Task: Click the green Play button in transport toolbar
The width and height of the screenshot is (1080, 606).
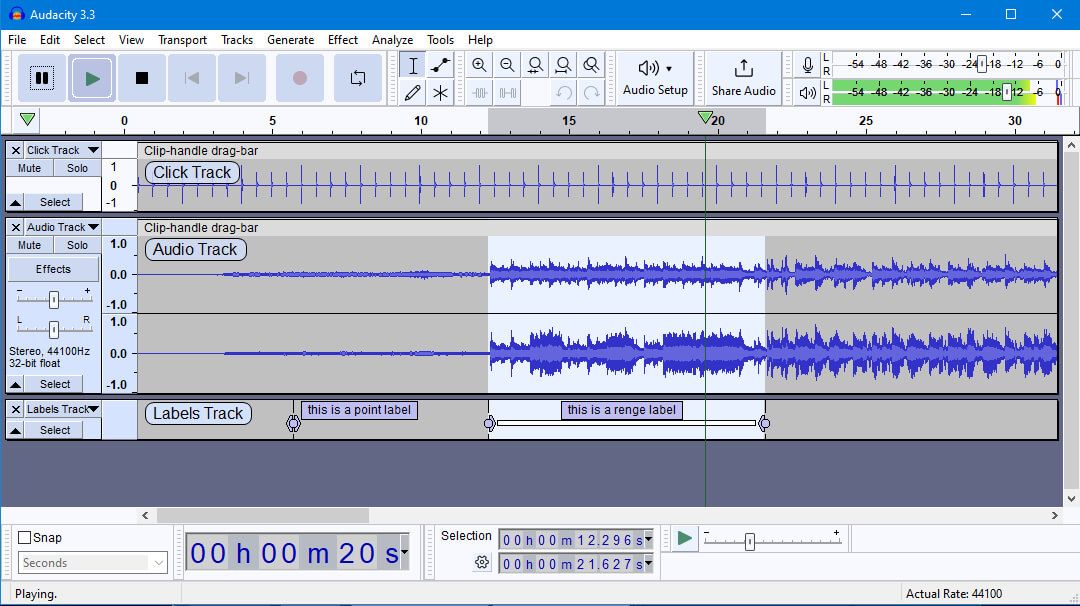Action: click(92, 79)
